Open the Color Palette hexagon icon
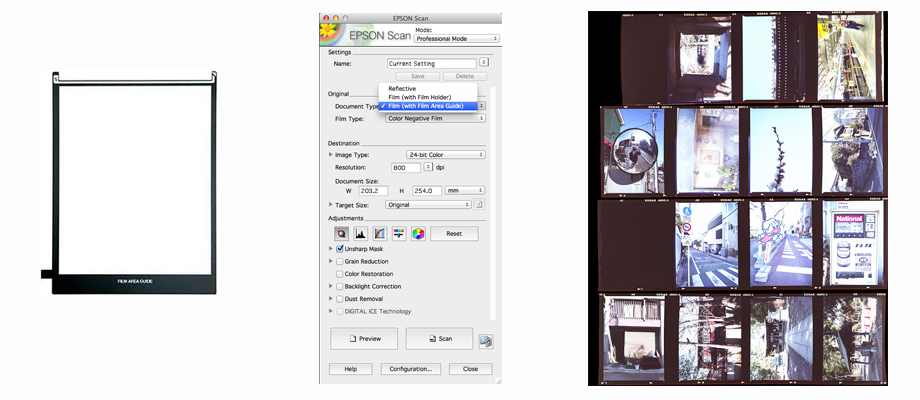The width and height of the screenshot is (920, 400). 418,234
